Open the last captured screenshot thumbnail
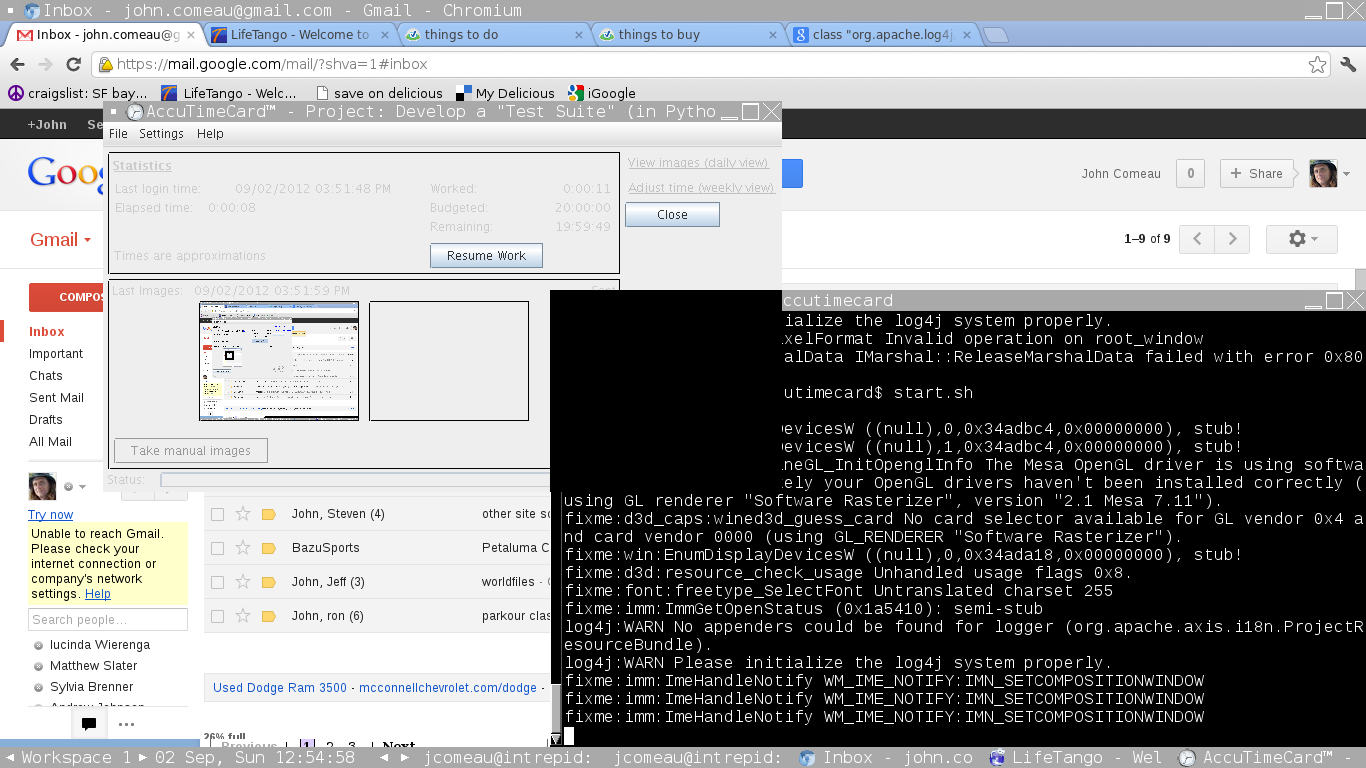This screenshot has width=1366, height=768. click(x=279, y=361)
